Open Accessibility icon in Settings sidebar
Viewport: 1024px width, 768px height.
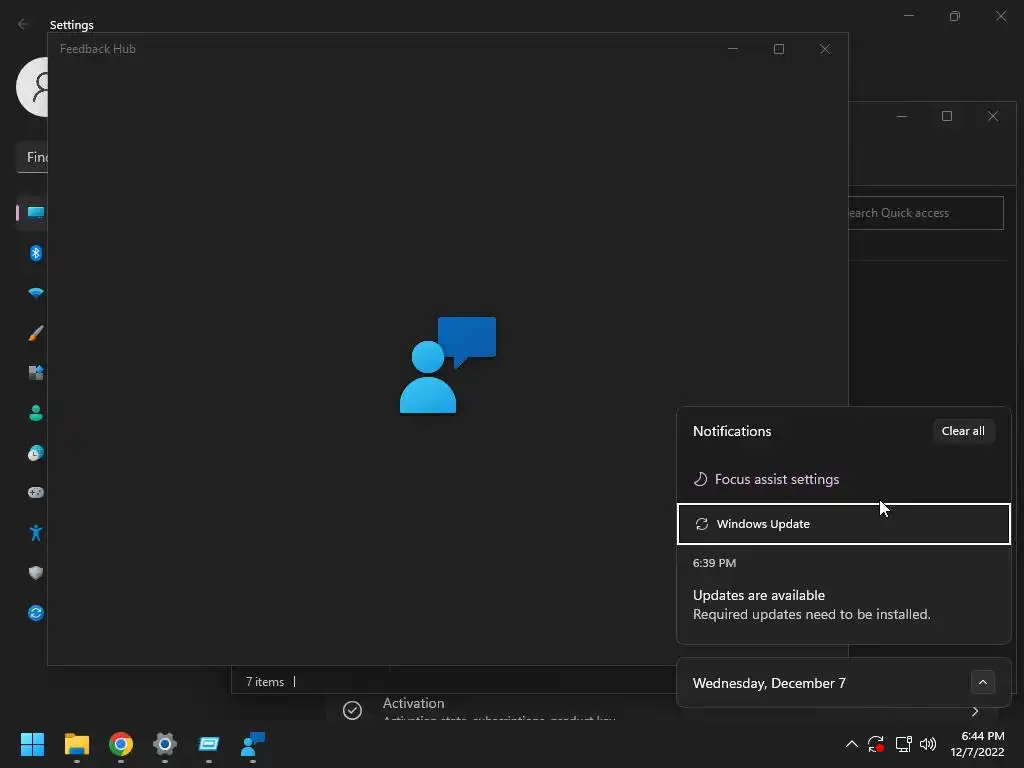pos(36,533)
